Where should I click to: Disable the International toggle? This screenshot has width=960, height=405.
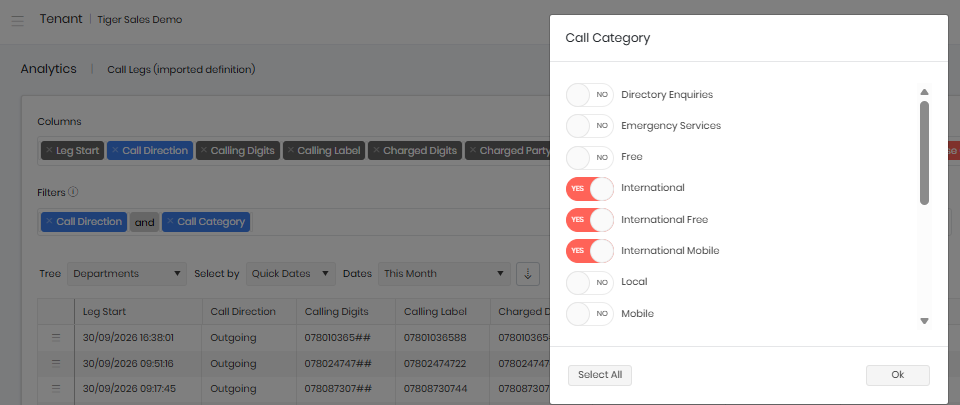pyautogui.click(x=590, y=188)
